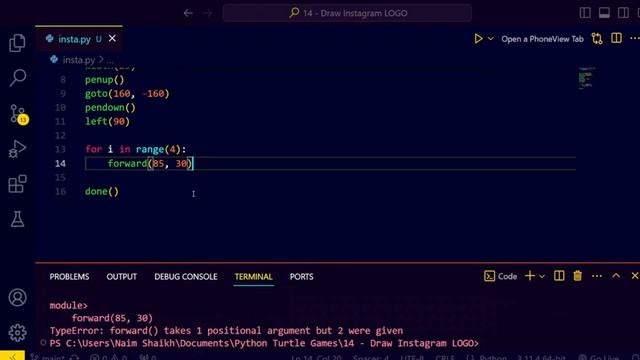Open remote window yellow status bar icon
Image resolution: width=640 pixels, height=360 pixels.
click(x=12, y=356)
